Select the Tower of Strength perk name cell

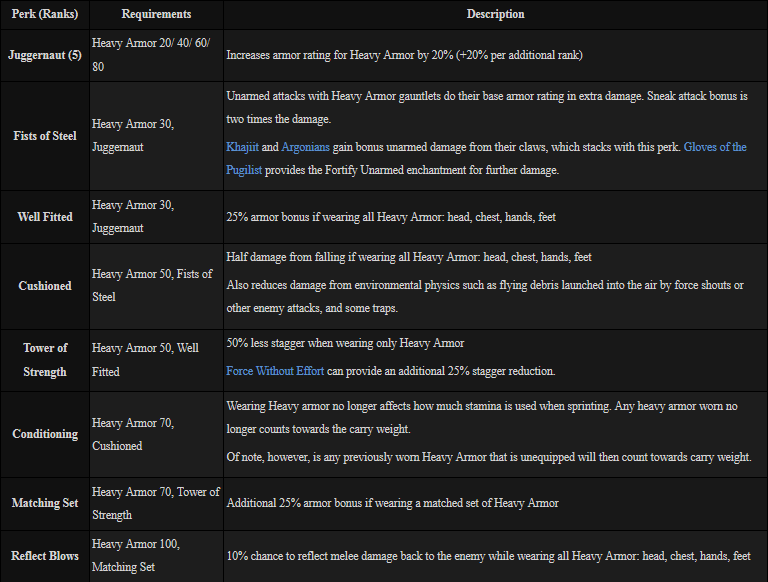(x=44, y=359)
